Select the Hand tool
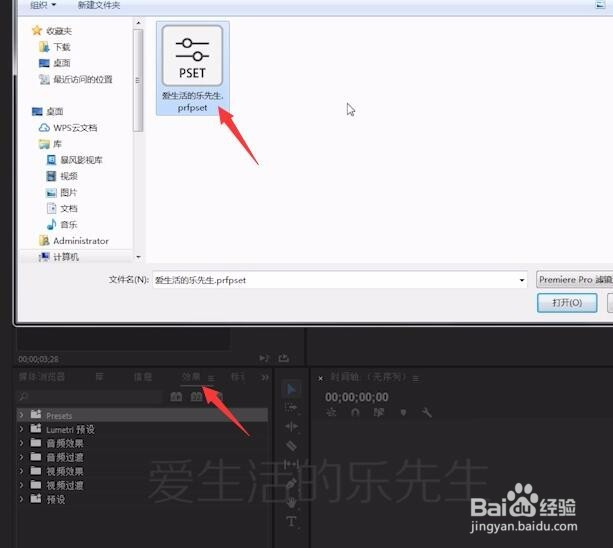Viewport: 613px width, 548px height. pos(291,503)
